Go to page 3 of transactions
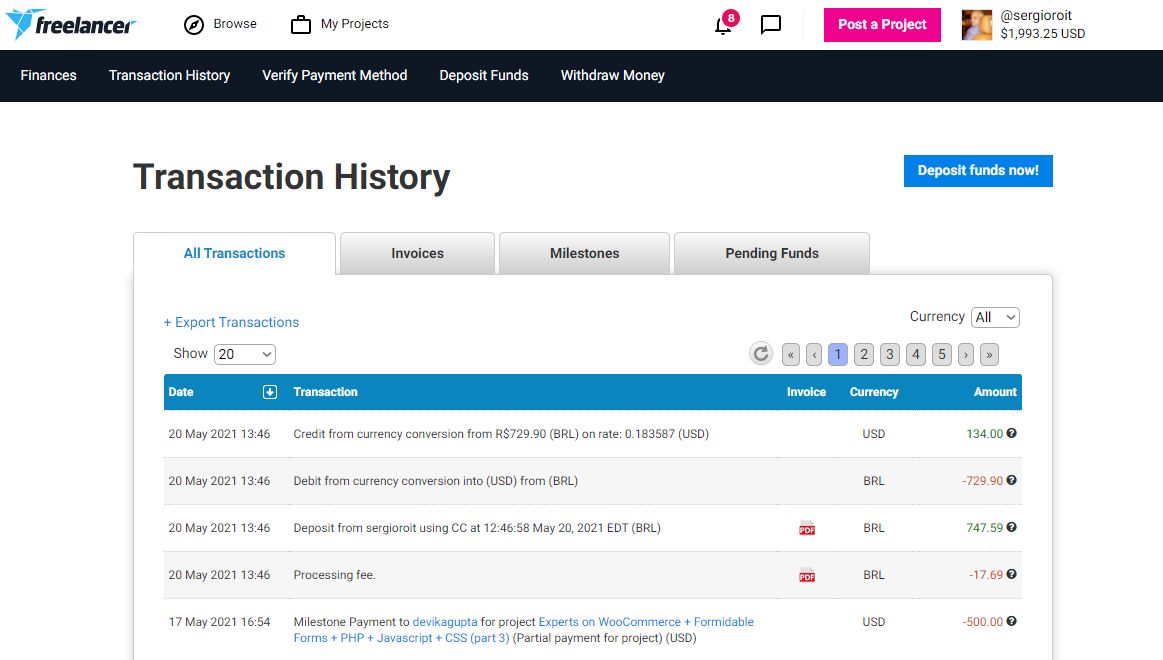 [x=890, y=354]
